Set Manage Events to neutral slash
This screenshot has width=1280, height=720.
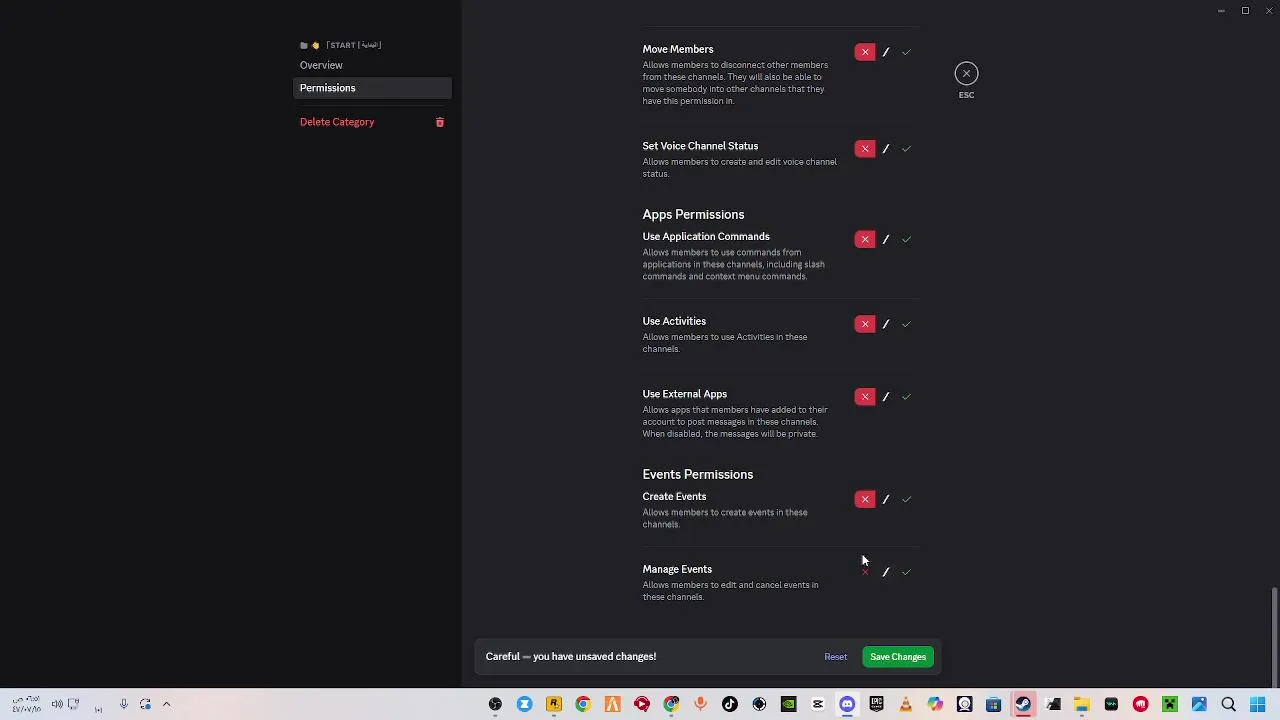point(885,572)
